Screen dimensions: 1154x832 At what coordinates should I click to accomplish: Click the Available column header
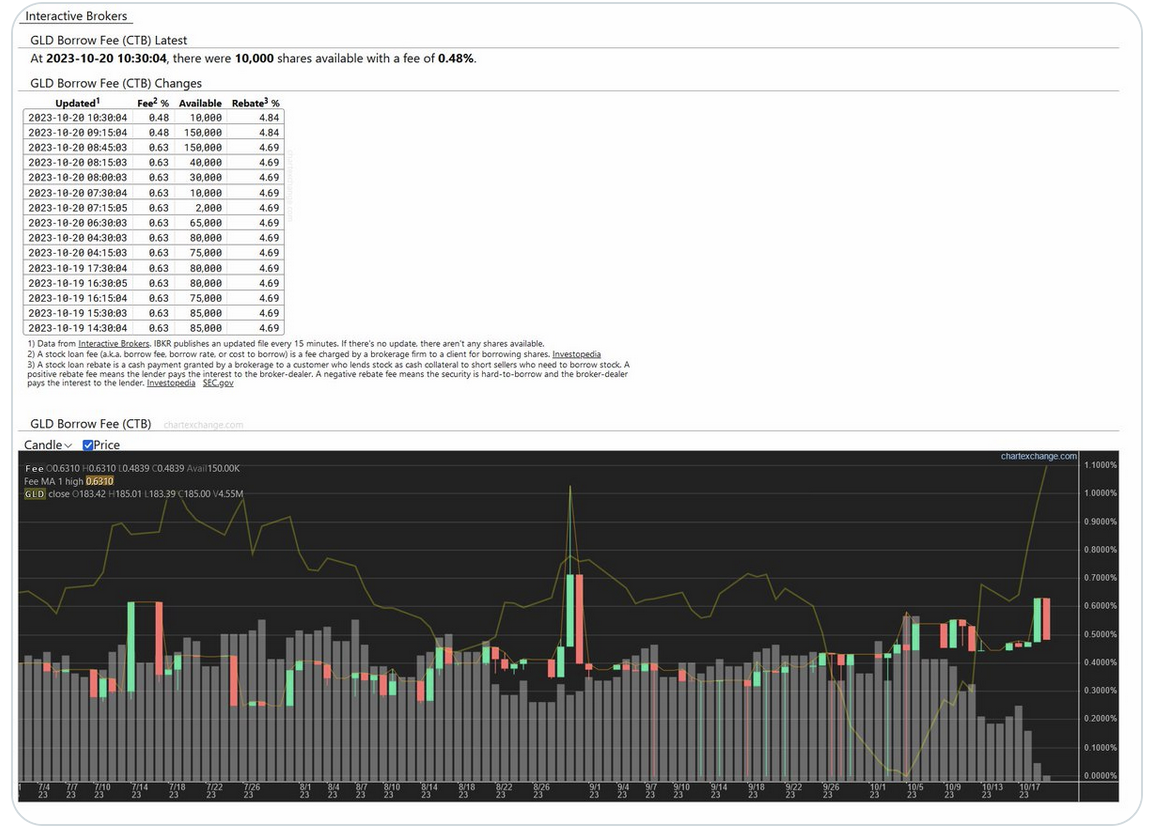(x=200, y=103)
